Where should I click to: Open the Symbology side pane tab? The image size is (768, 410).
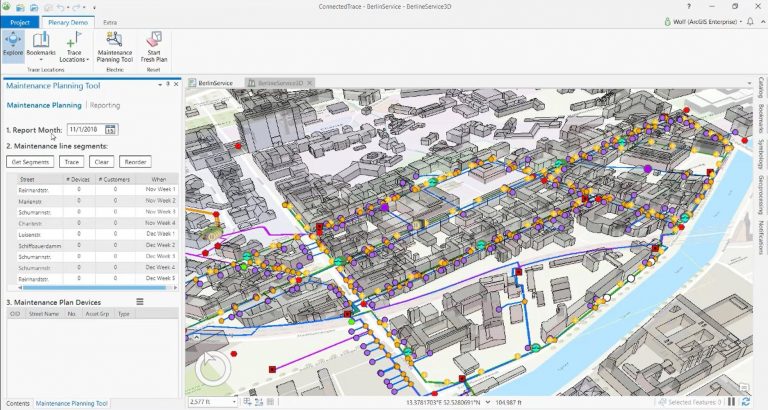click(762, 154)
